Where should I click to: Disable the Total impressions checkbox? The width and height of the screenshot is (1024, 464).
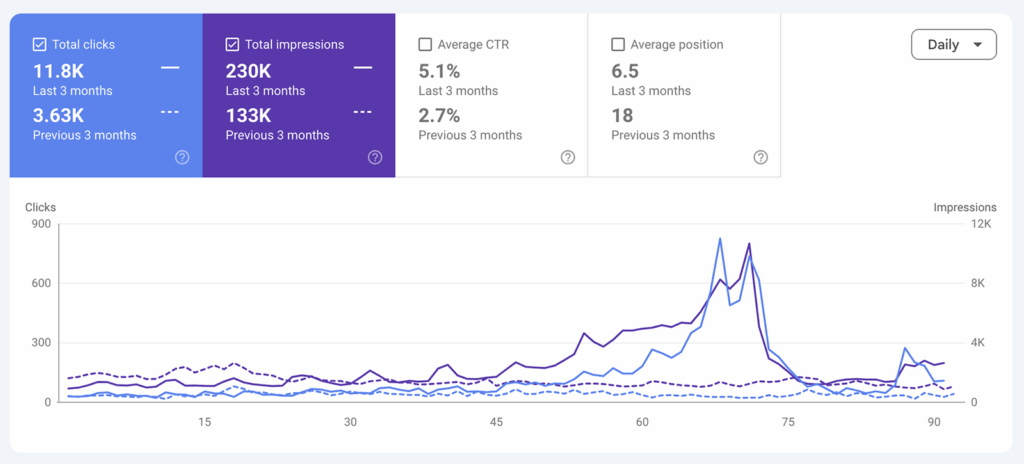coord(233,44)
